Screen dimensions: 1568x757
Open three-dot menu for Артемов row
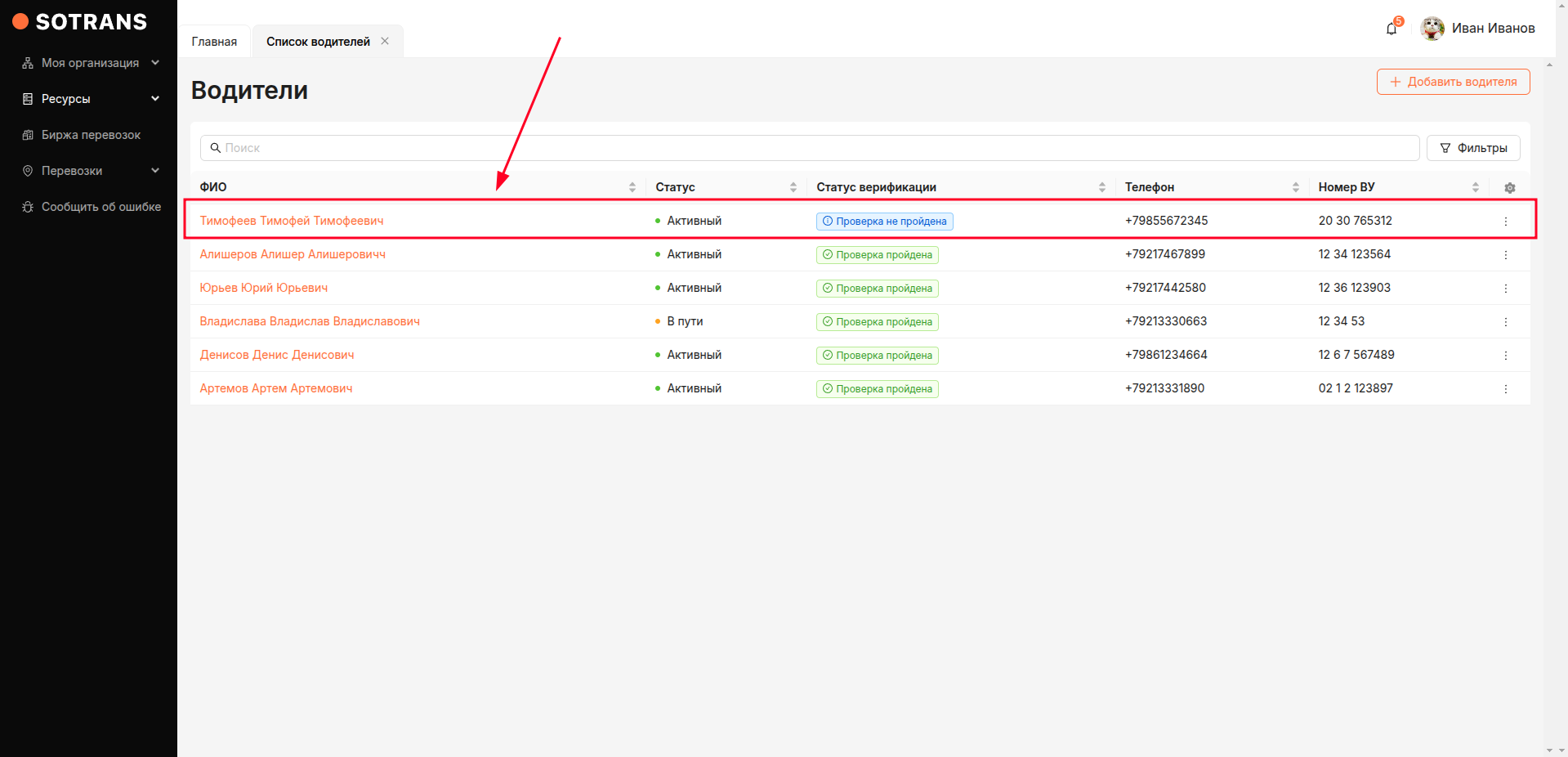click(x=1505, y=389)
